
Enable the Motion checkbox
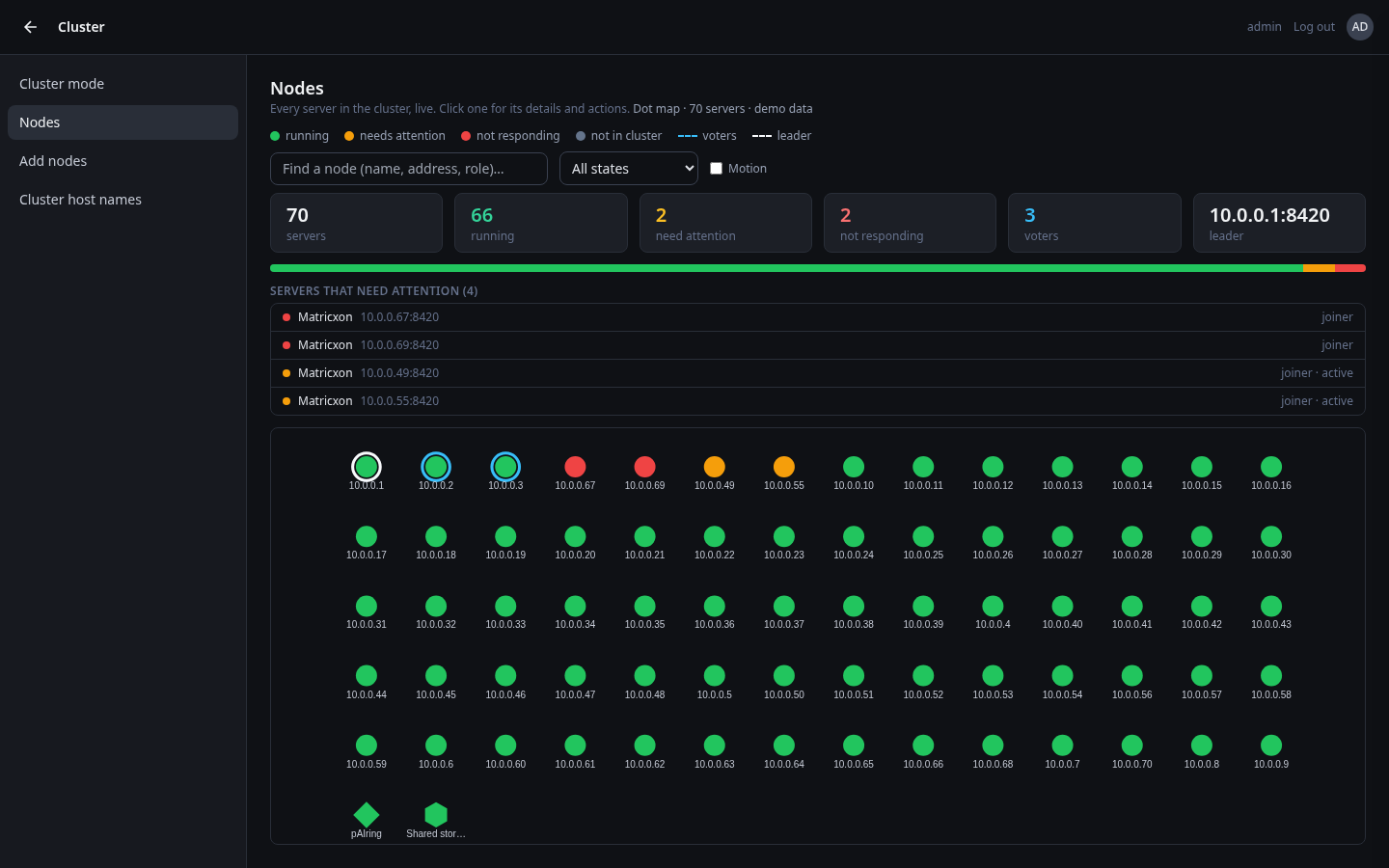coord(716,169)
